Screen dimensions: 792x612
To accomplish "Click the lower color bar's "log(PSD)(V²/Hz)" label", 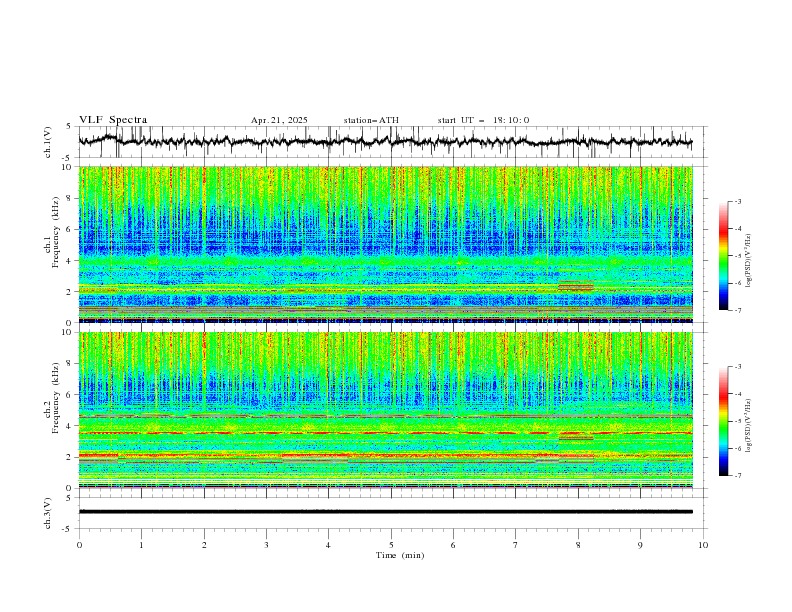I will pos(748,426).
